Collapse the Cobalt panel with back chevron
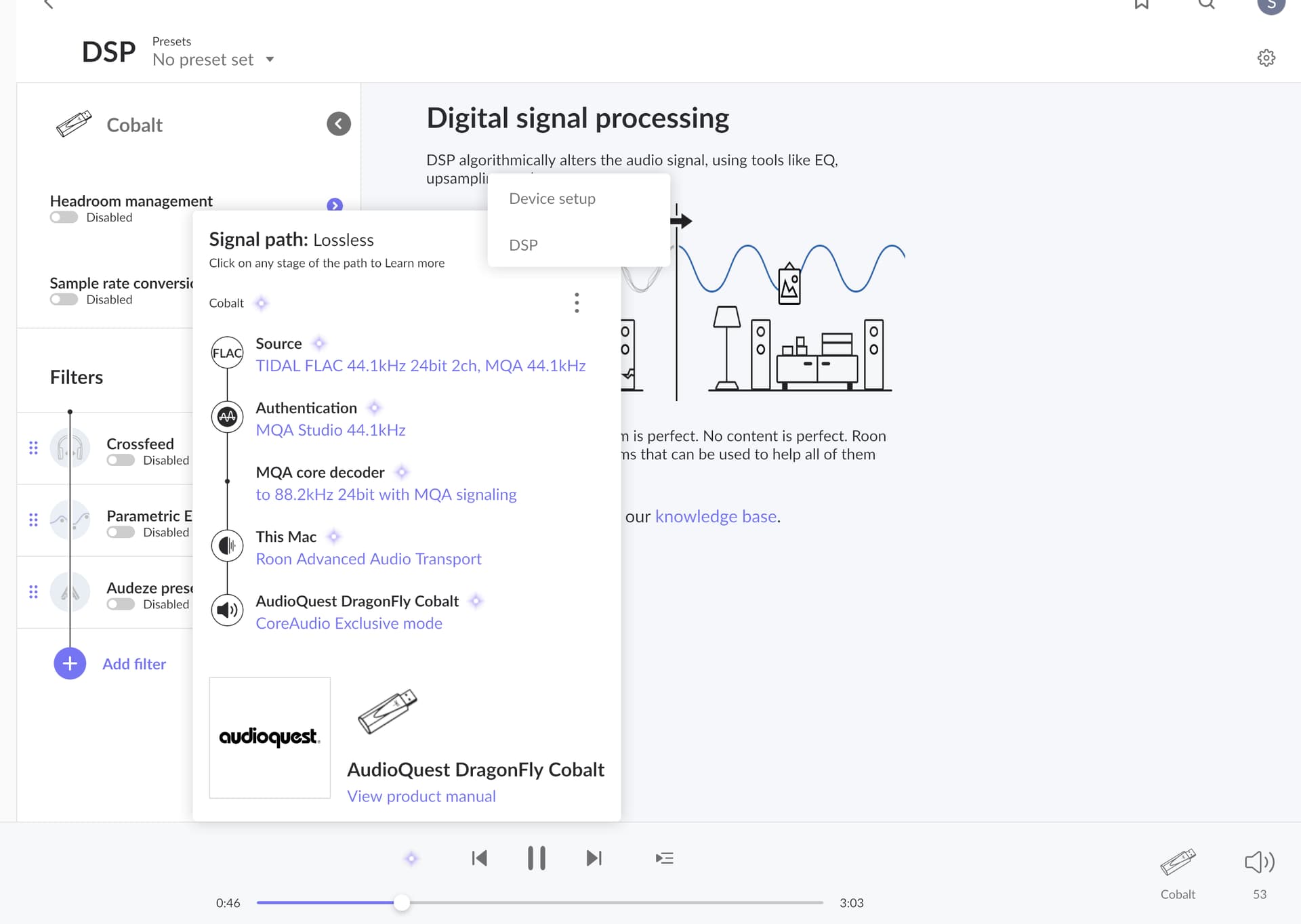 coord(338,124)
